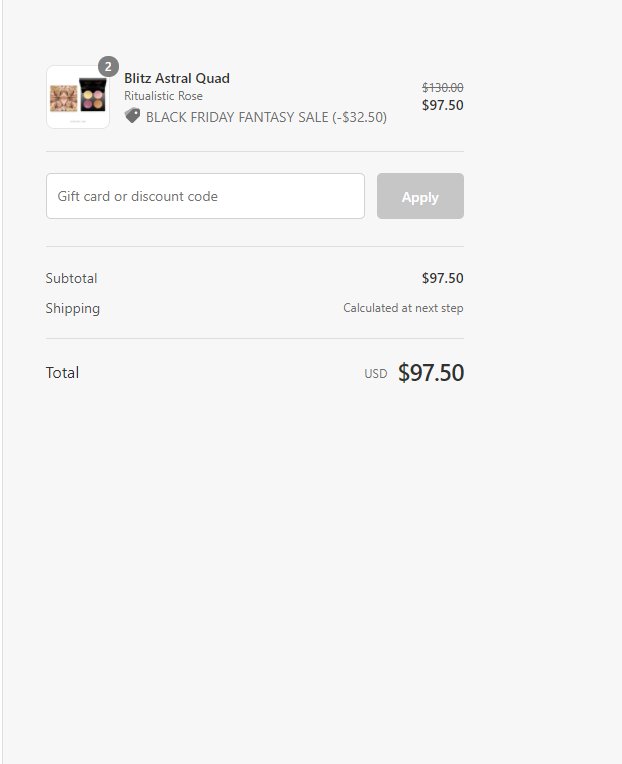The height and width of the screenshot is (764, 622).
Task: Click the Subtotal label
Action: (72, 278)
